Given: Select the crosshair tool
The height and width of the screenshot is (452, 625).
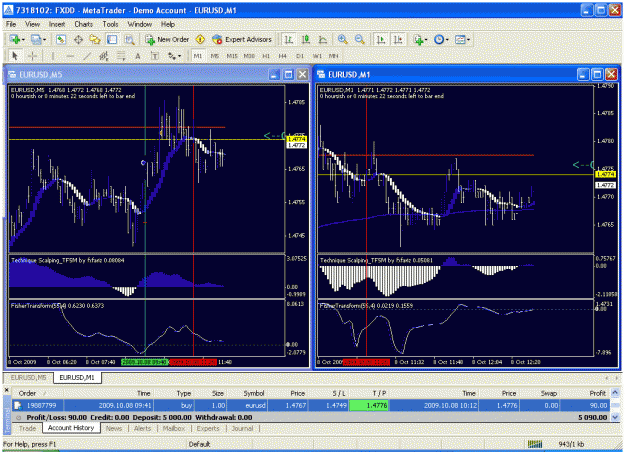Looking at the screenshot, I should click(32, 56).
